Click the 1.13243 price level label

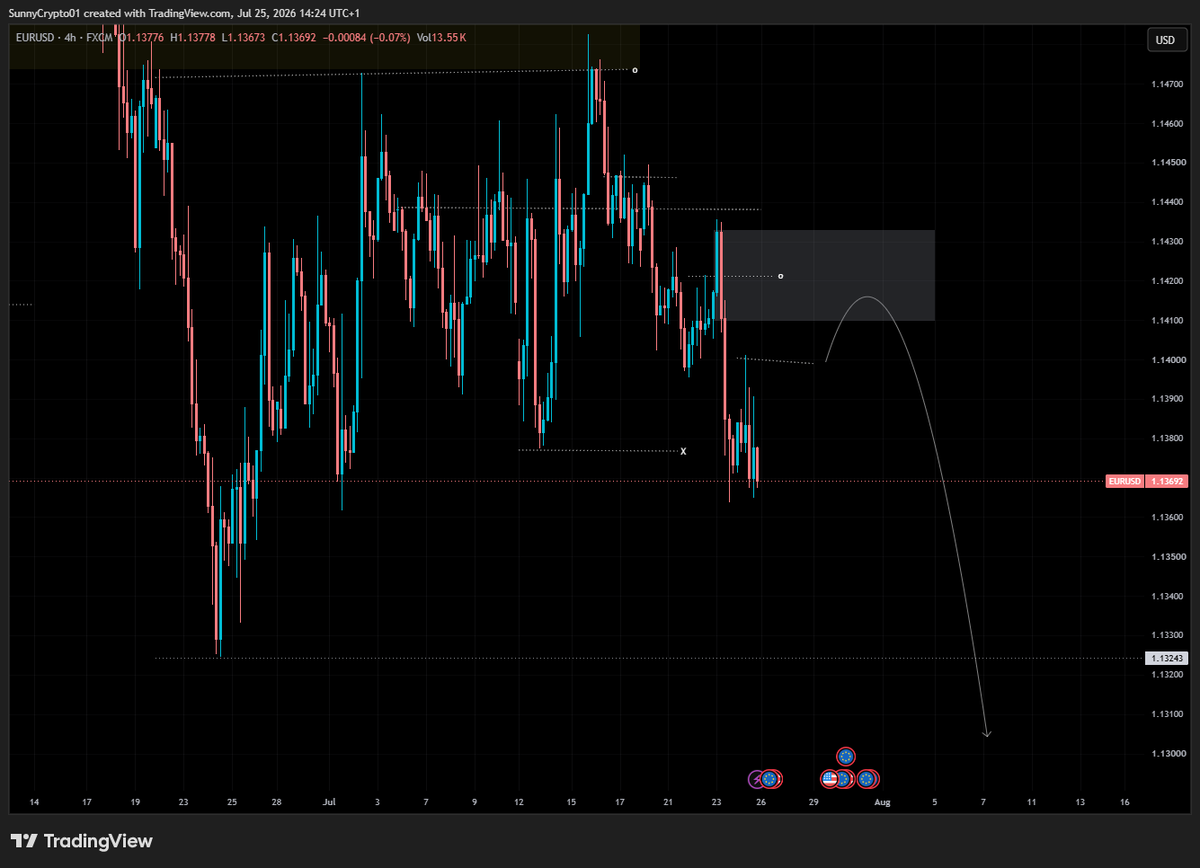point(1167,658)
